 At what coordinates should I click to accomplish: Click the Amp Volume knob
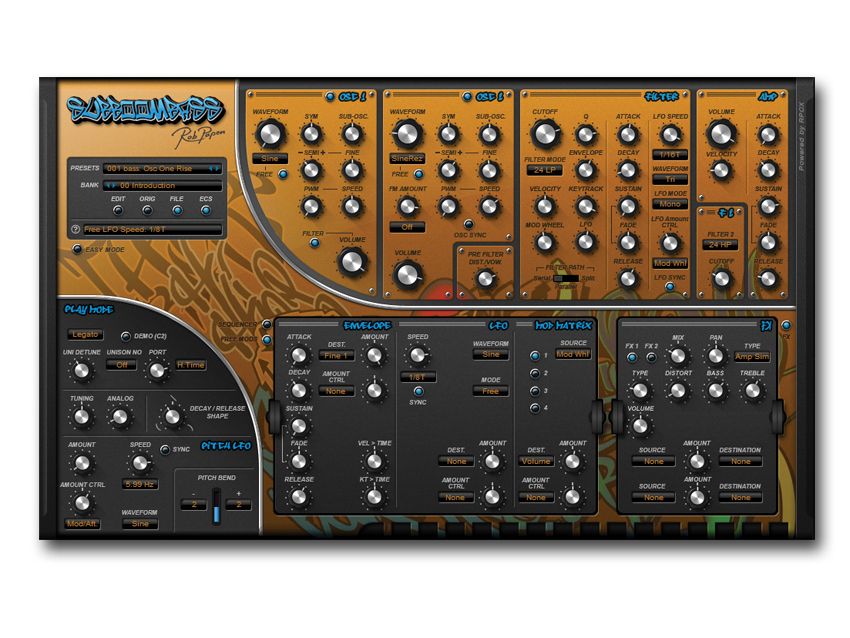(x=721, y=134)
